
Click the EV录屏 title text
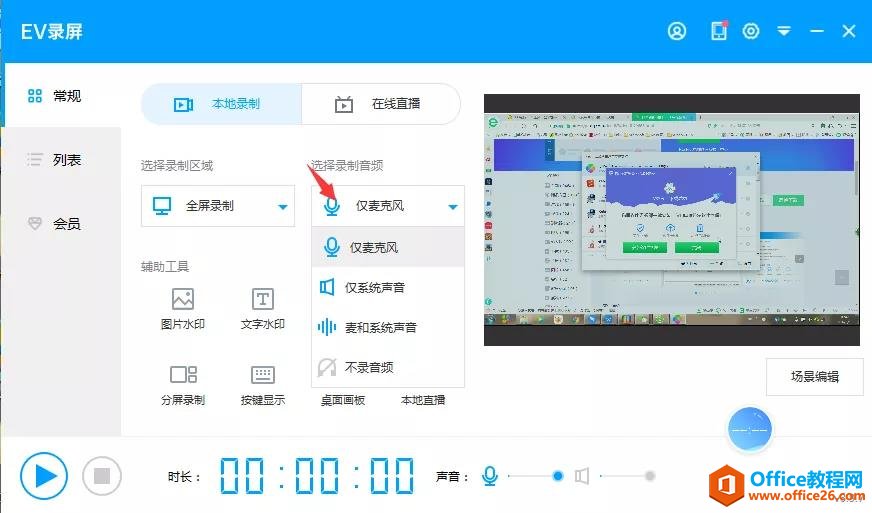(x=52, y=31)
